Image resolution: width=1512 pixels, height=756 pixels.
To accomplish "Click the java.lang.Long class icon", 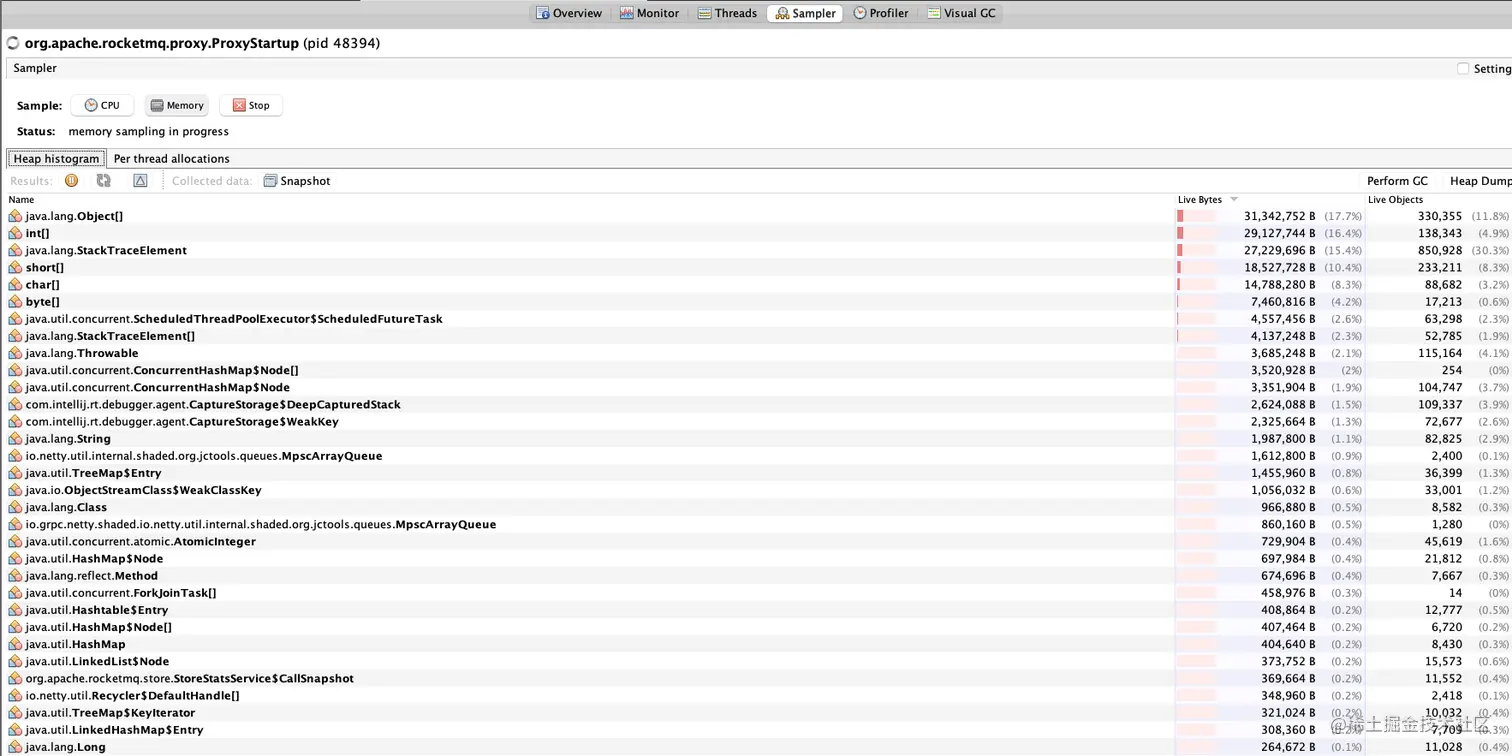I will coord(15,747).
